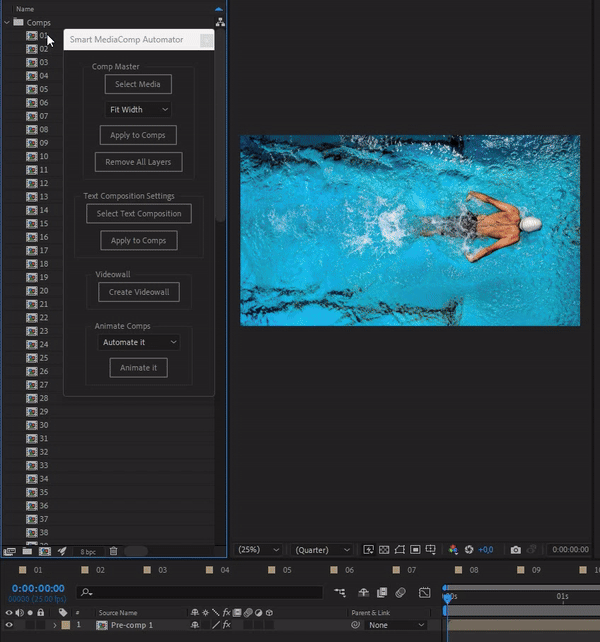Click the flowchart view icon in Project panel
Screen dimensions: 600x642
point(220,21)
